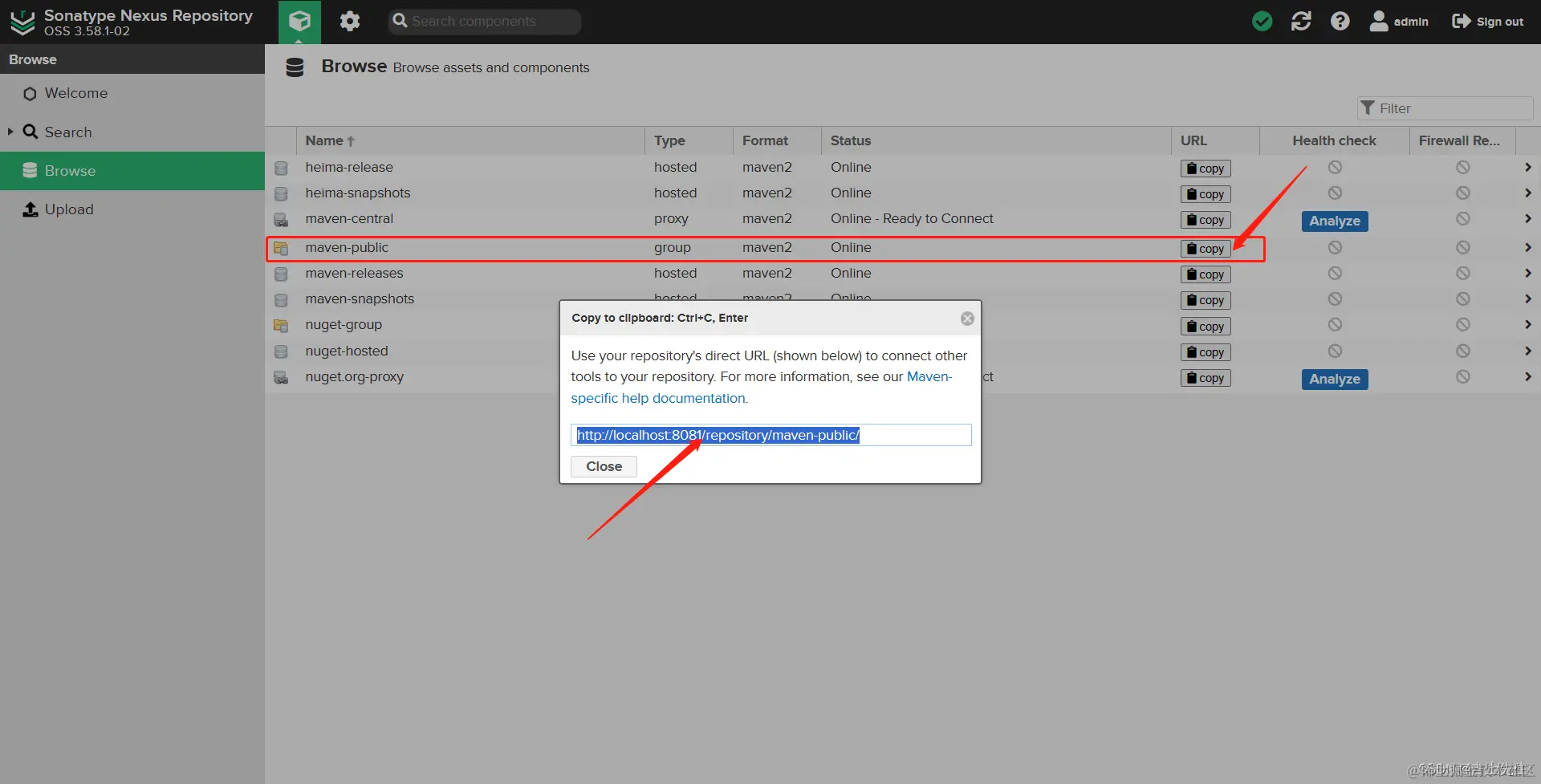
Task: Copy URL of maven-public repository
Action: coord(1206,249)
